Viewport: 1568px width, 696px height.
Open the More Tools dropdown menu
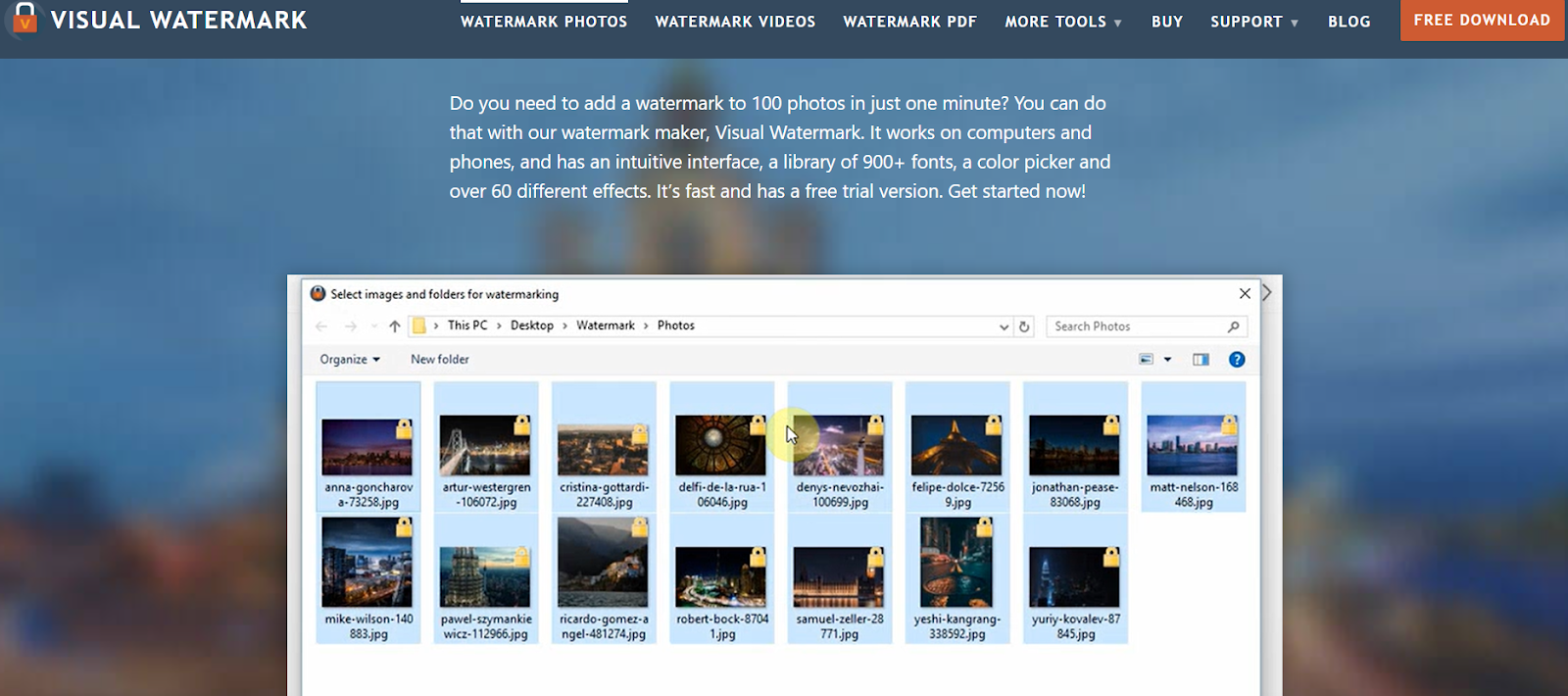1062,22
